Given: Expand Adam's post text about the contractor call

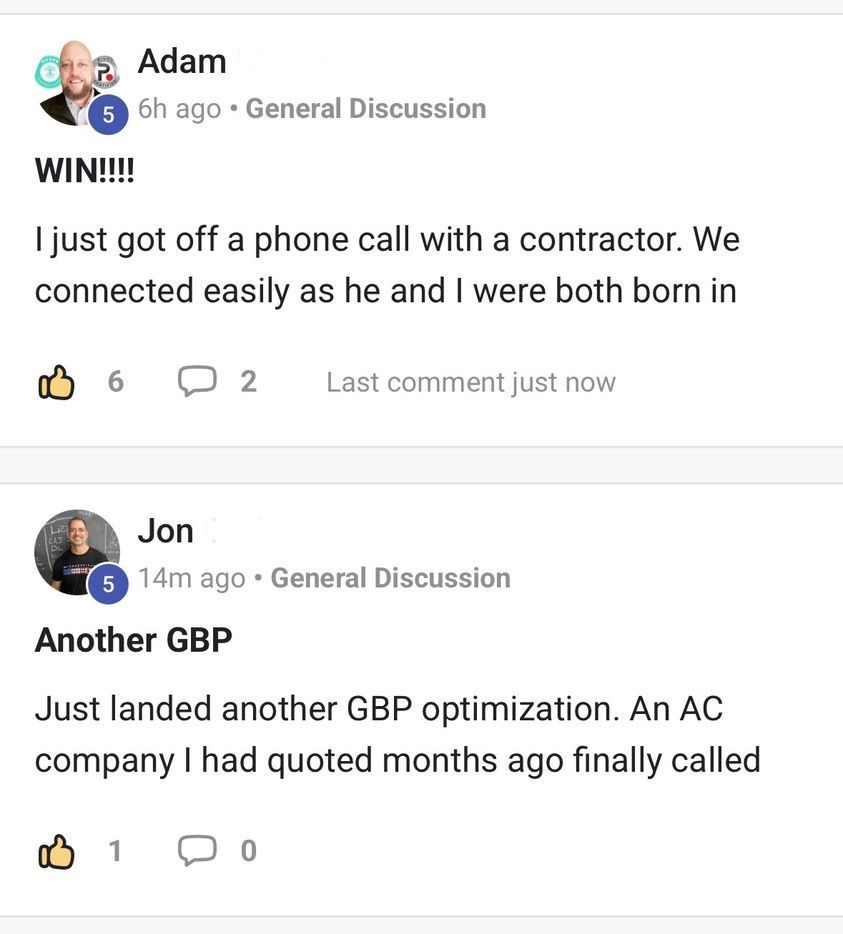Looking at the screenshot, I should coord(387,265).
